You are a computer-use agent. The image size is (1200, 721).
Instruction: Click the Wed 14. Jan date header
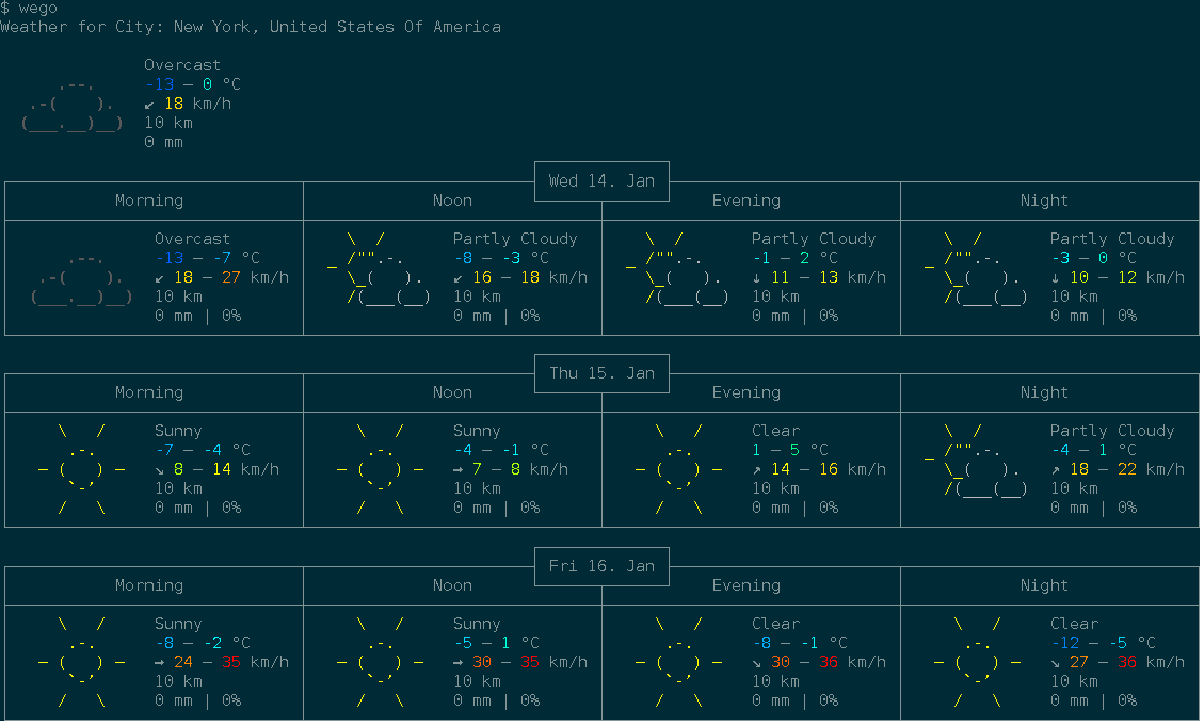[x=602, y=181]
